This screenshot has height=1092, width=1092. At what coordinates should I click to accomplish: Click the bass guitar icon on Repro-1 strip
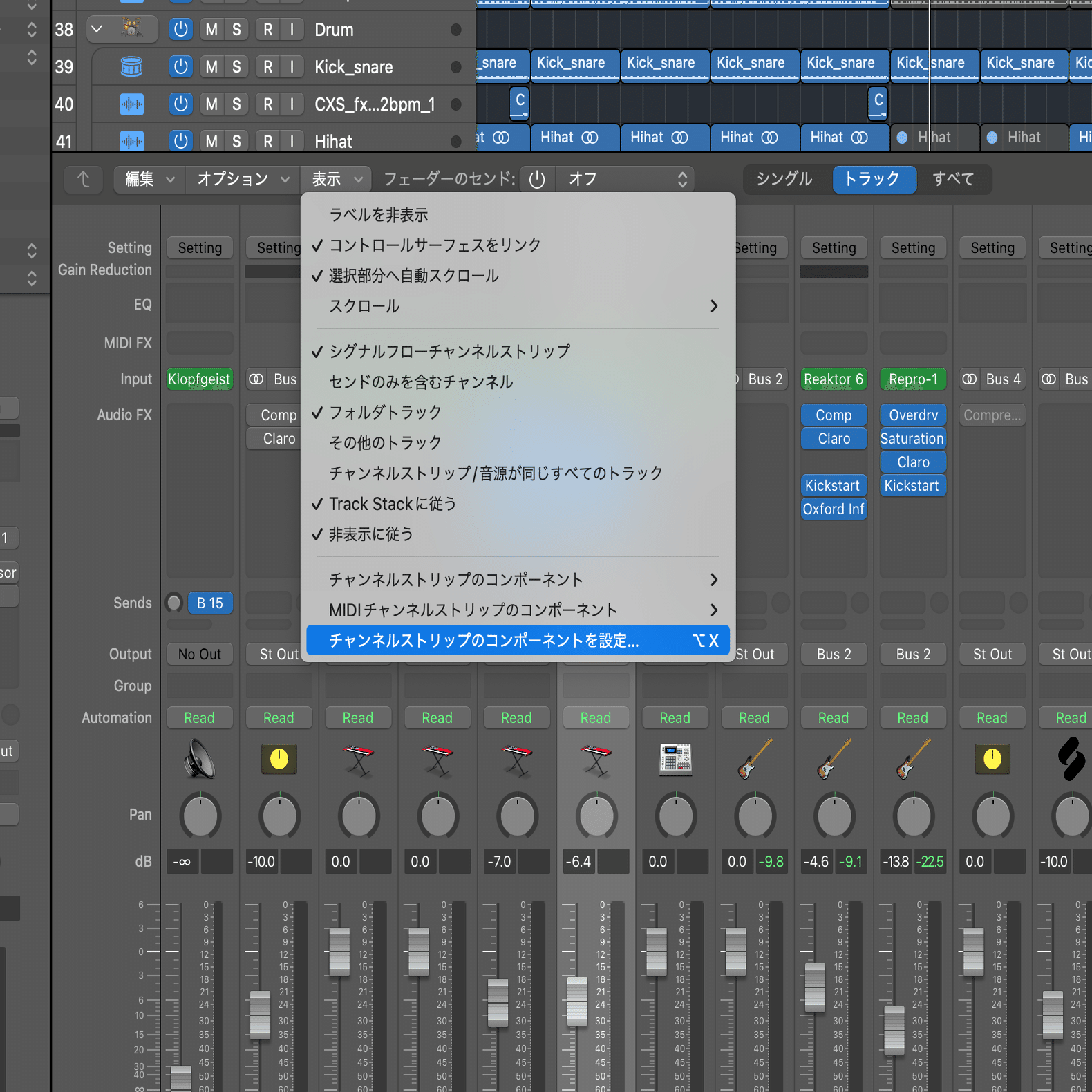click(913, 758)
